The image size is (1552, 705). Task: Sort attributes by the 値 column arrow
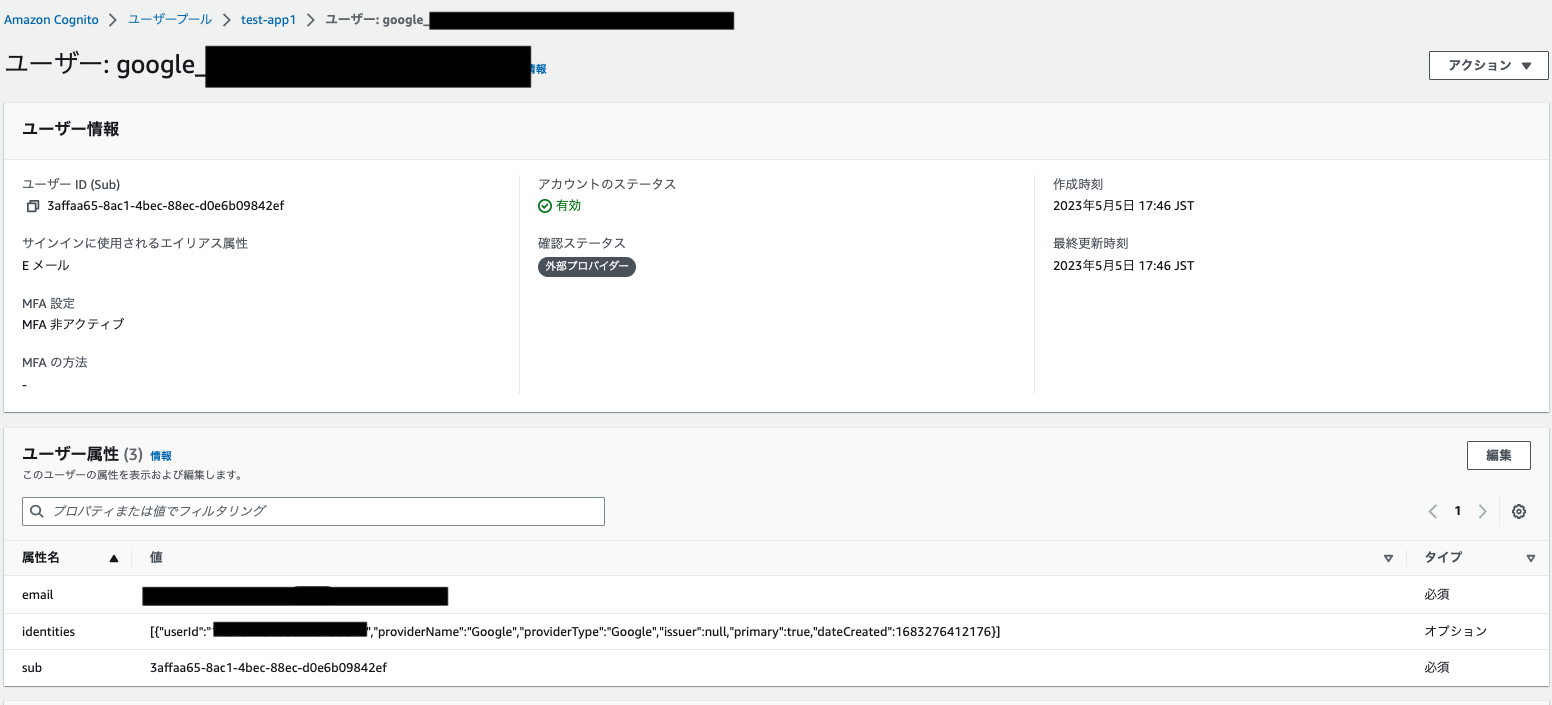click(x=1388, y=558)
